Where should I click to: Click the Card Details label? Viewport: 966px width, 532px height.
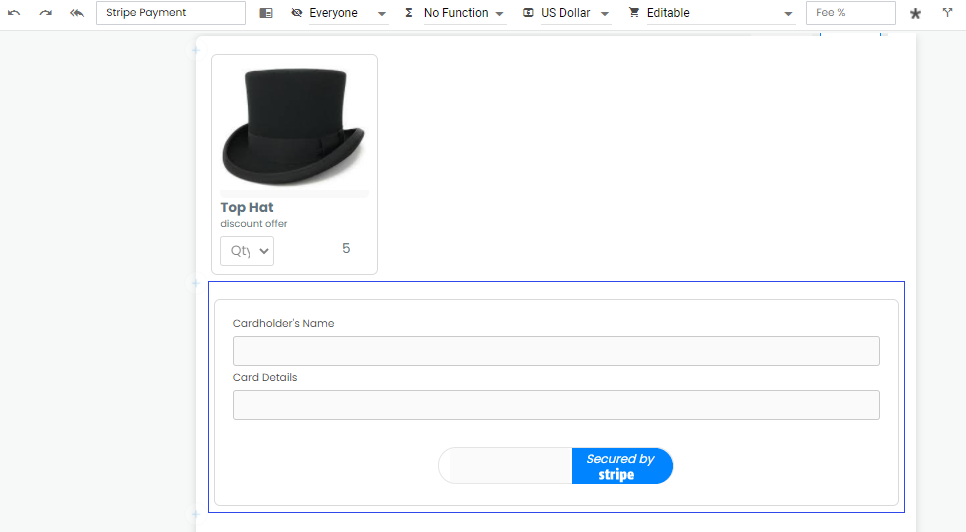pos(265,377)
